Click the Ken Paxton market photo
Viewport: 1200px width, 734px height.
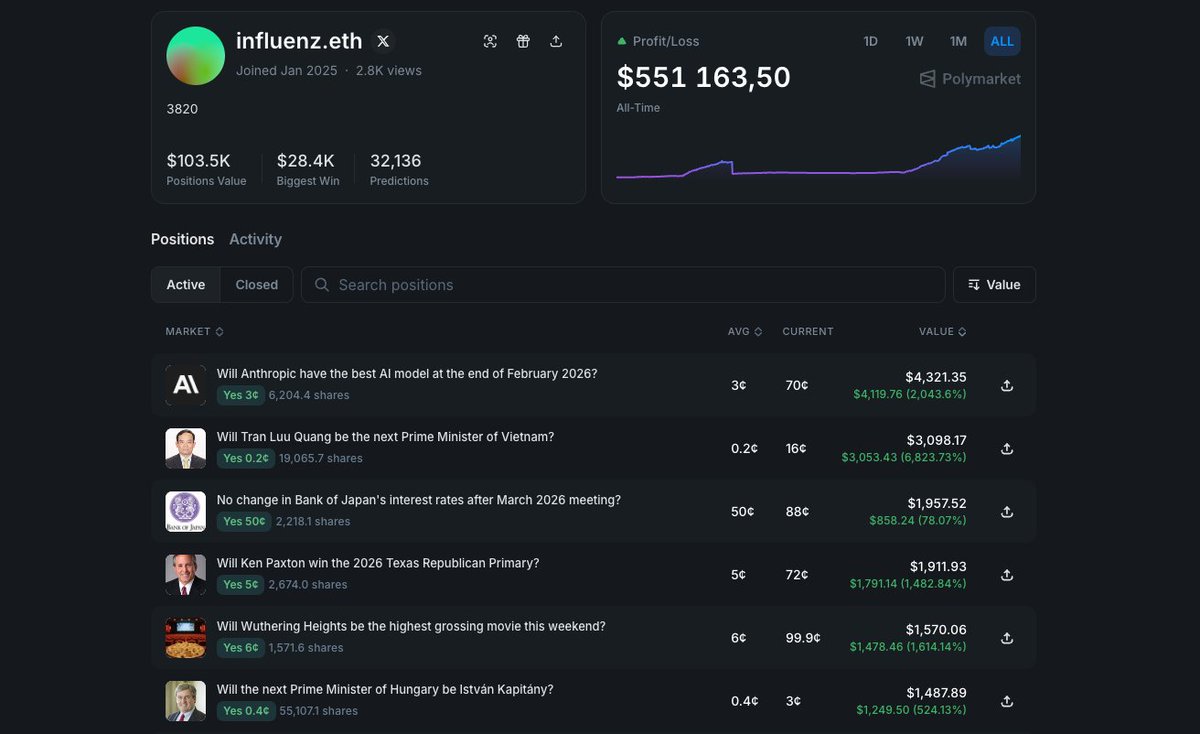186,574
